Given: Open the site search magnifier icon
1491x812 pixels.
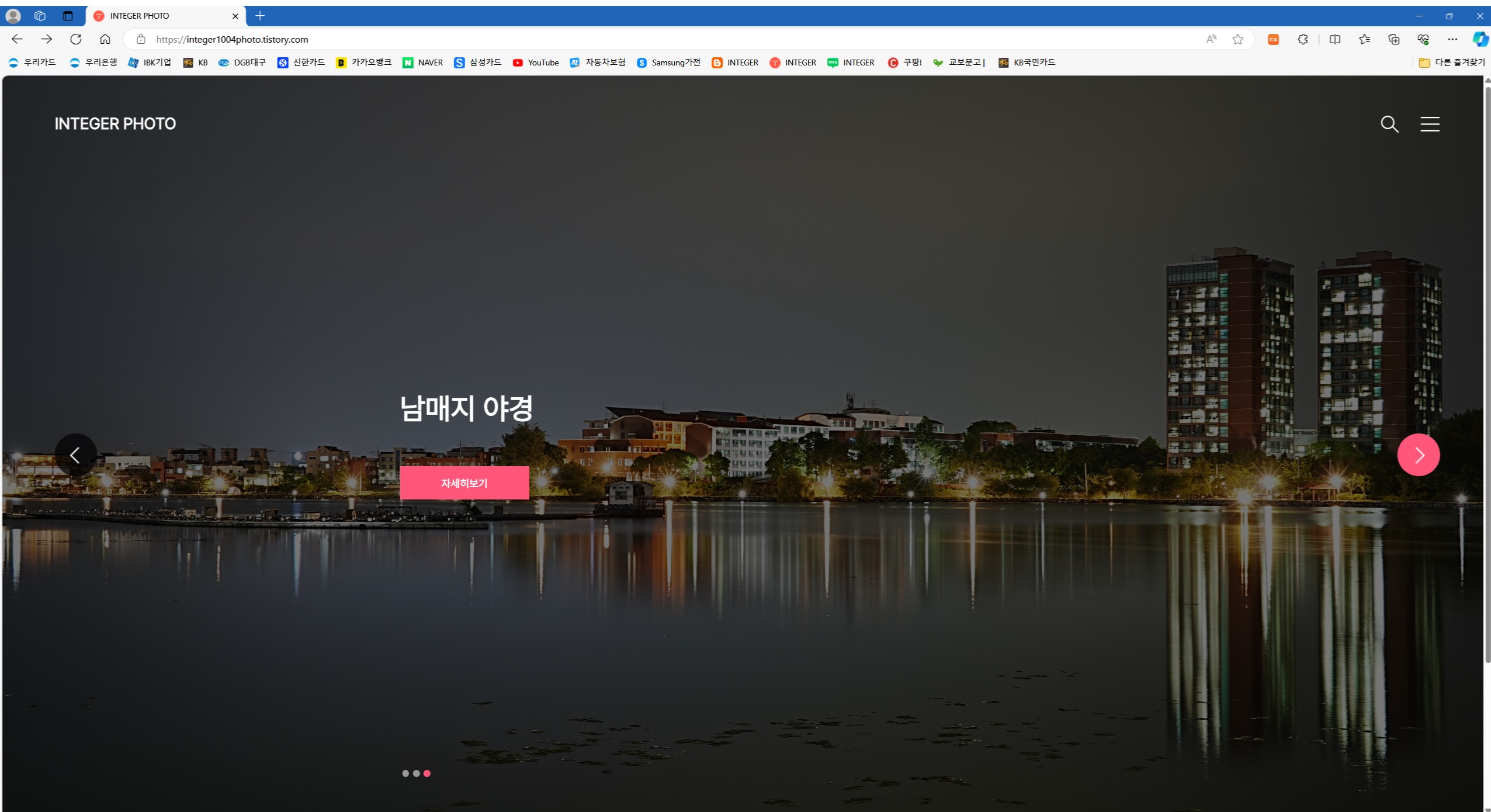Looking at the screenshot, I should click(x=1389, y=124).
